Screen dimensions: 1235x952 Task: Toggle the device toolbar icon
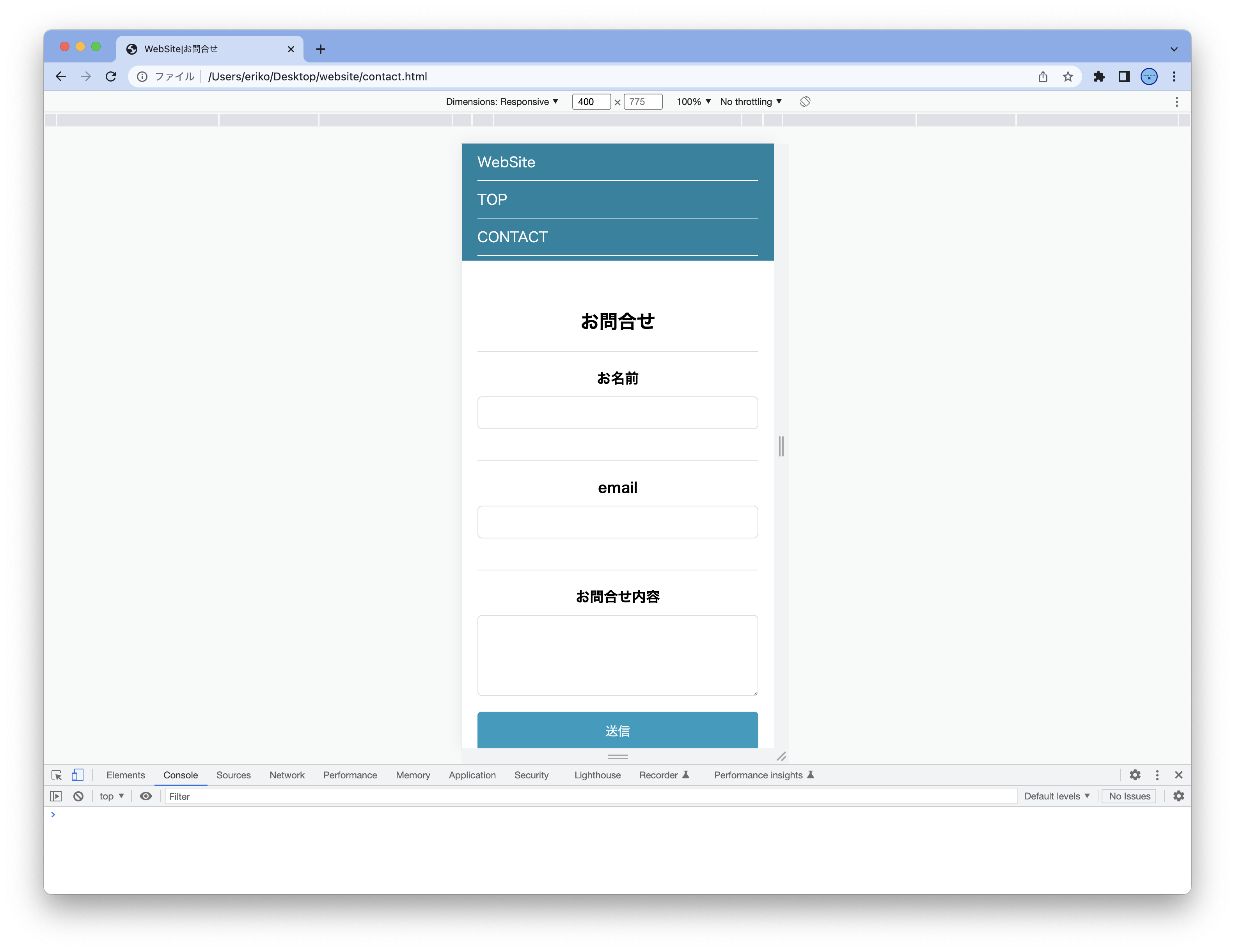(x=78, y=775)
